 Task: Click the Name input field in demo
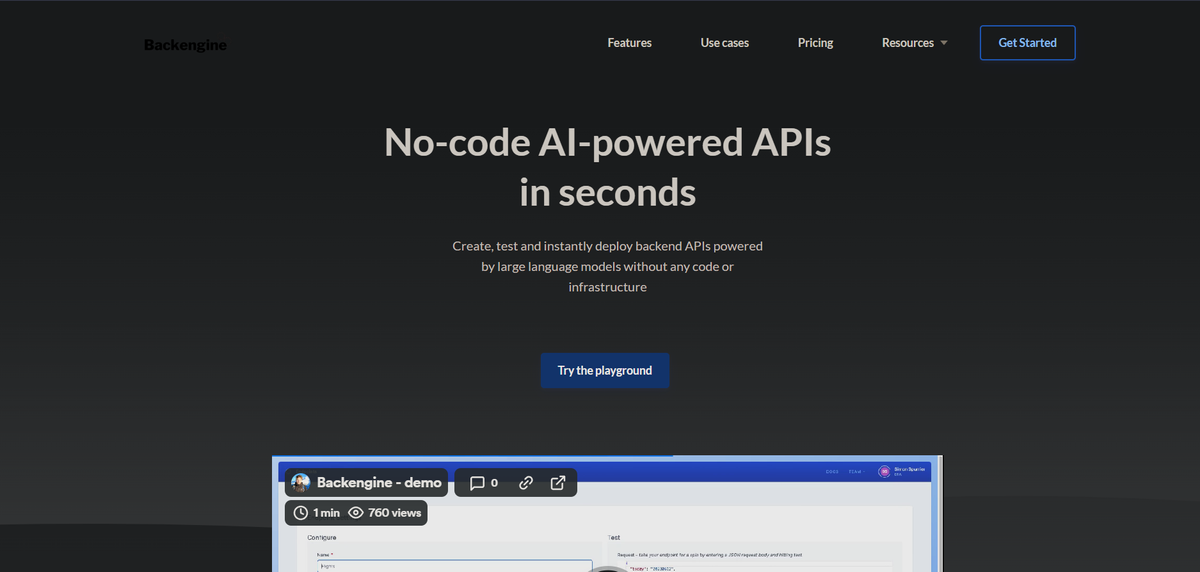point(450,565)
